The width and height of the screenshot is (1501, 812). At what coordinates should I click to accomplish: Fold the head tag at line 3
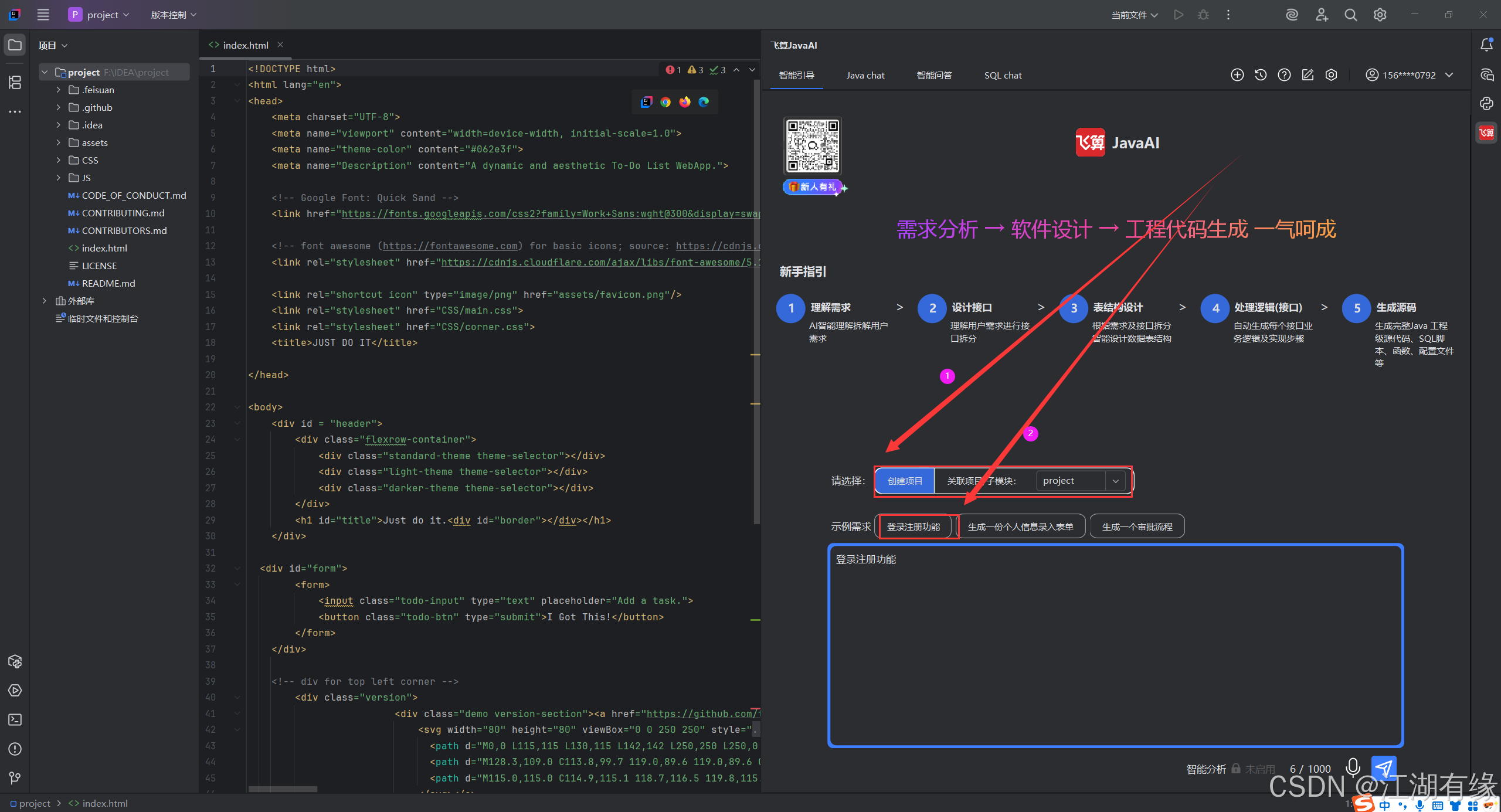tap(237, 101)
